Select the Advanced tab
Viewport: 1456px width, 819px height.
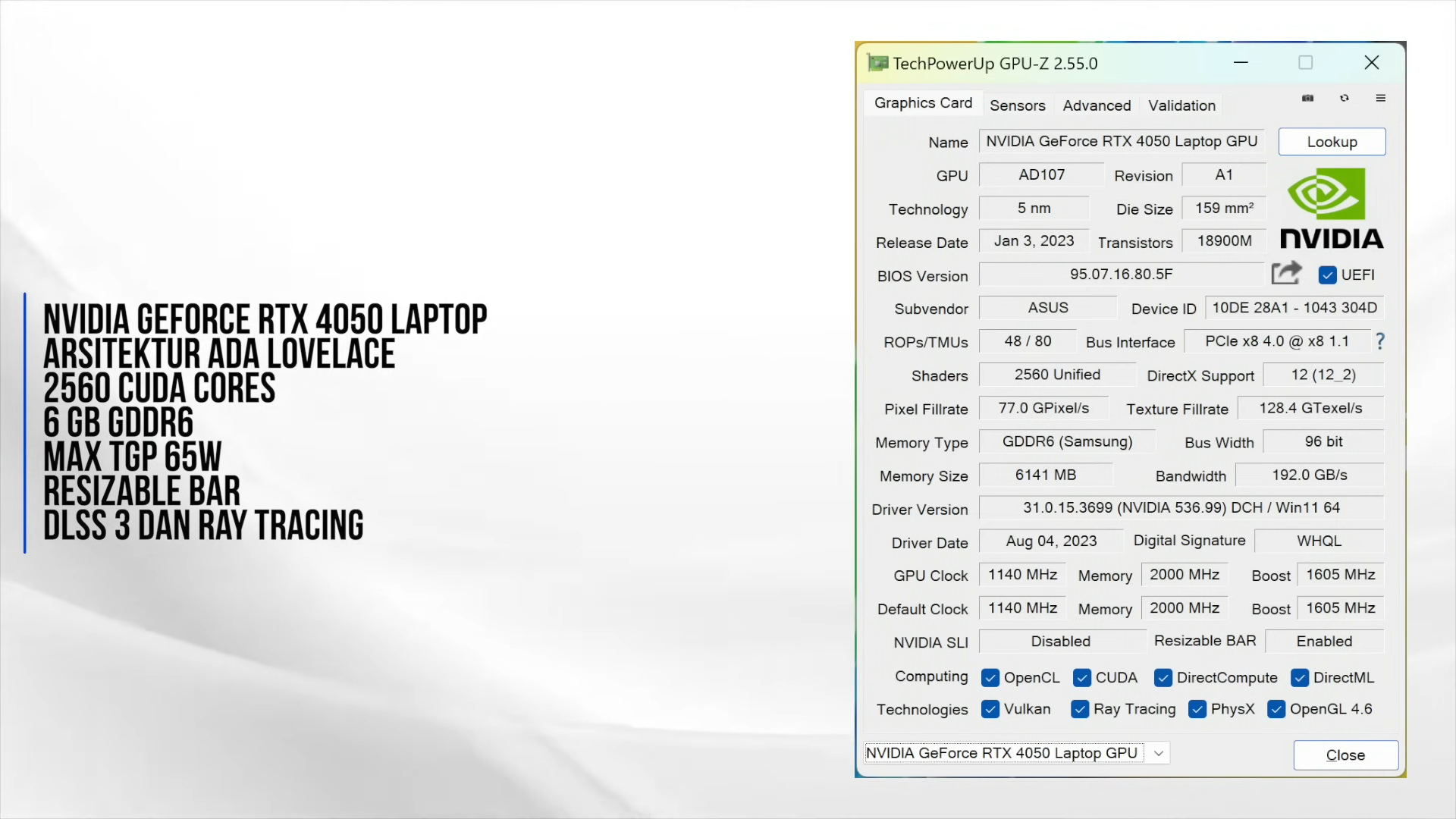tap(1097, 105)
